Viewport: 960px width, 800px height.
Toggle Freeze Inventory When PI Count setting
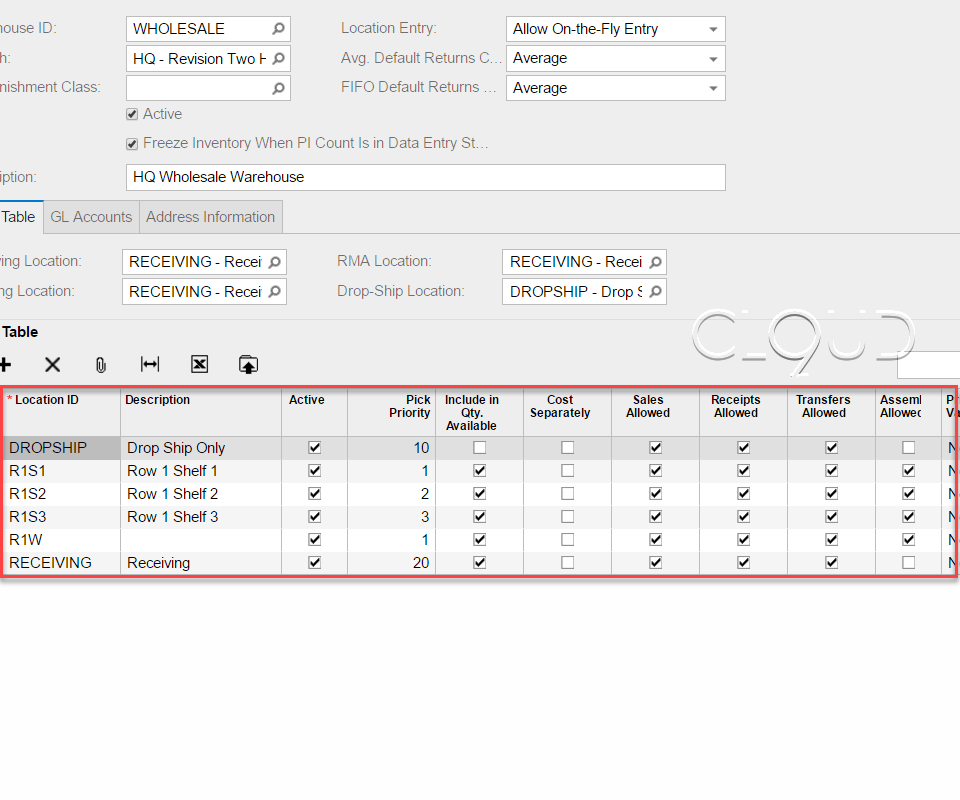(x=132, y=143)
